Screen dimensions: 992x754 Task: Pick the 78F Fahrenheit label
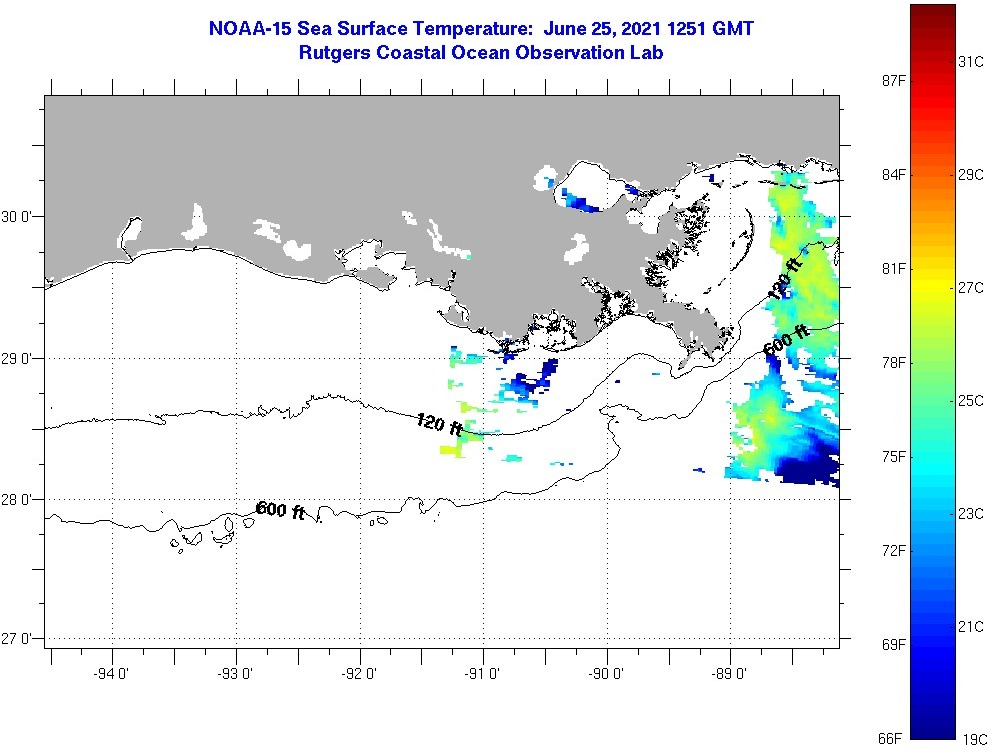pos(893,362)
